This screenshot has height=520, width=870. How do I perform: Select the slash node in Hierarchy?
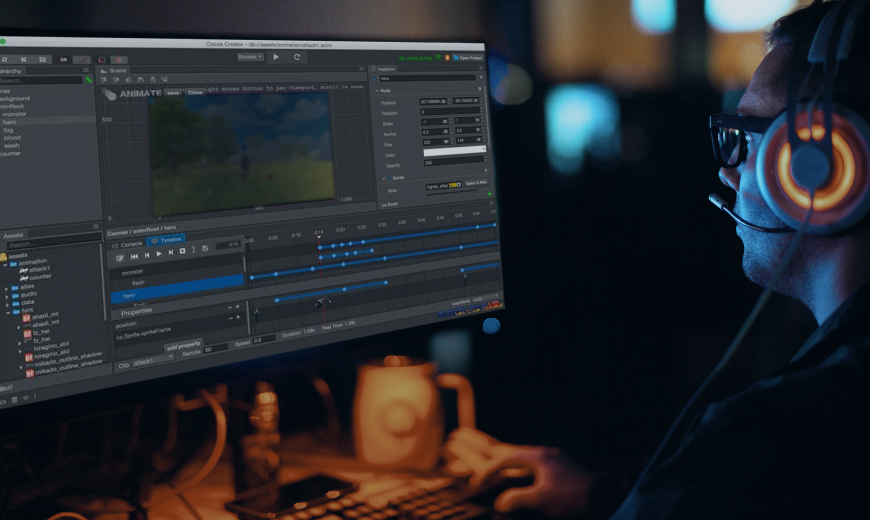point(12,145)
